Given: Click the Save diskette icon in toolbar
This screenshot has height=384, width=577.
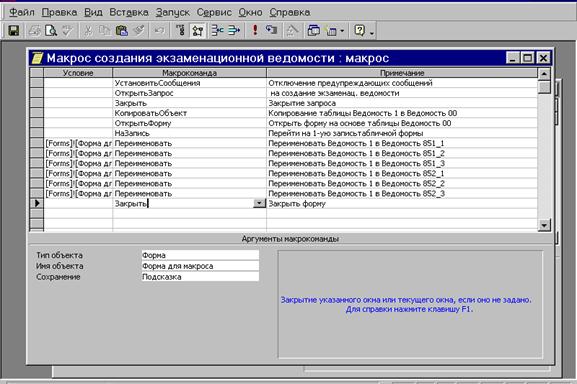Looking at the screenshot, I should click(x=14, y=31).
